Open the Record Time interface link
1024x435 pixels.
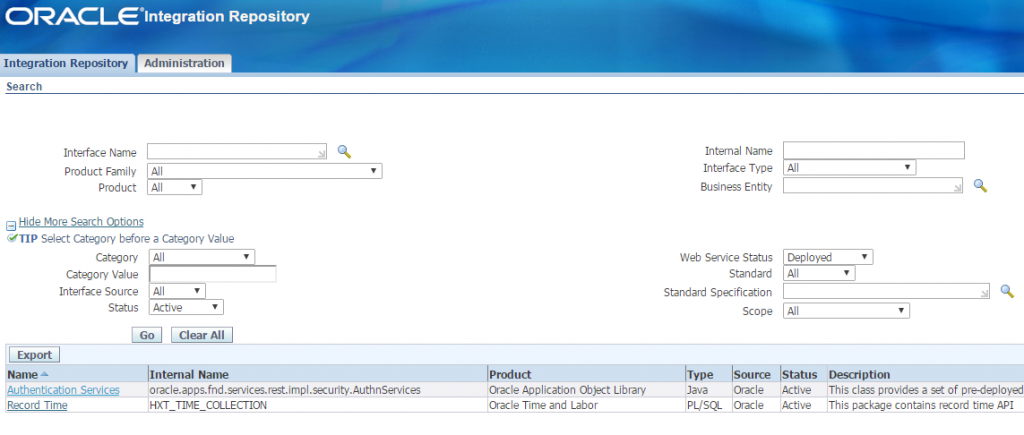point(37,406)
